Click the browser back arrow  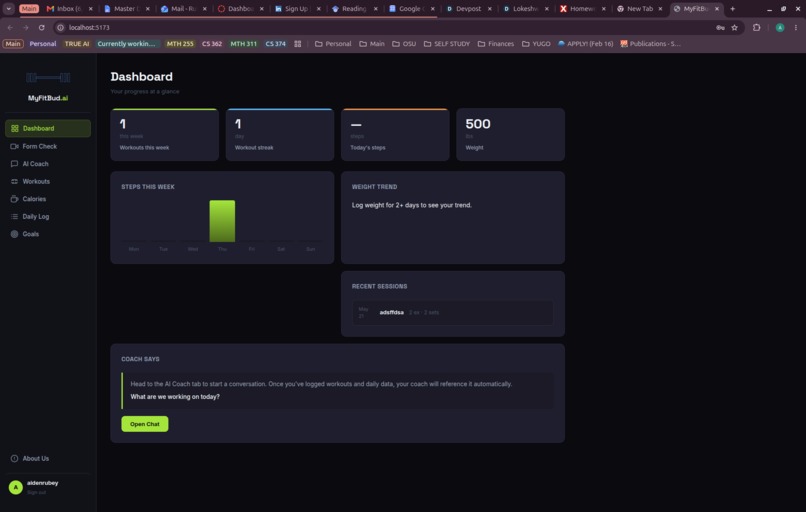[10, 28]
